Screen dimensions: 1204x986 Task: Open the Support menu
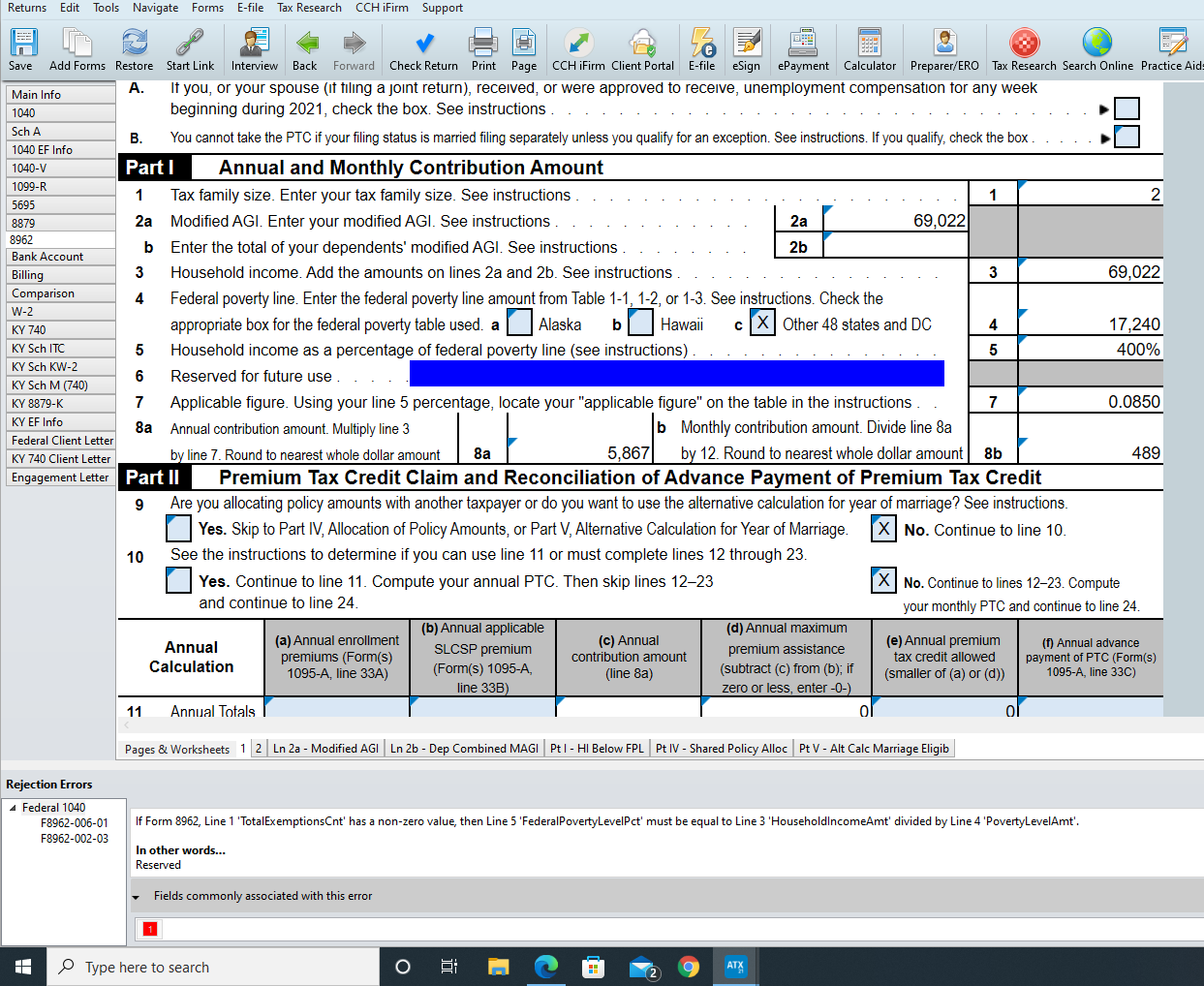(x=442, y=8)
